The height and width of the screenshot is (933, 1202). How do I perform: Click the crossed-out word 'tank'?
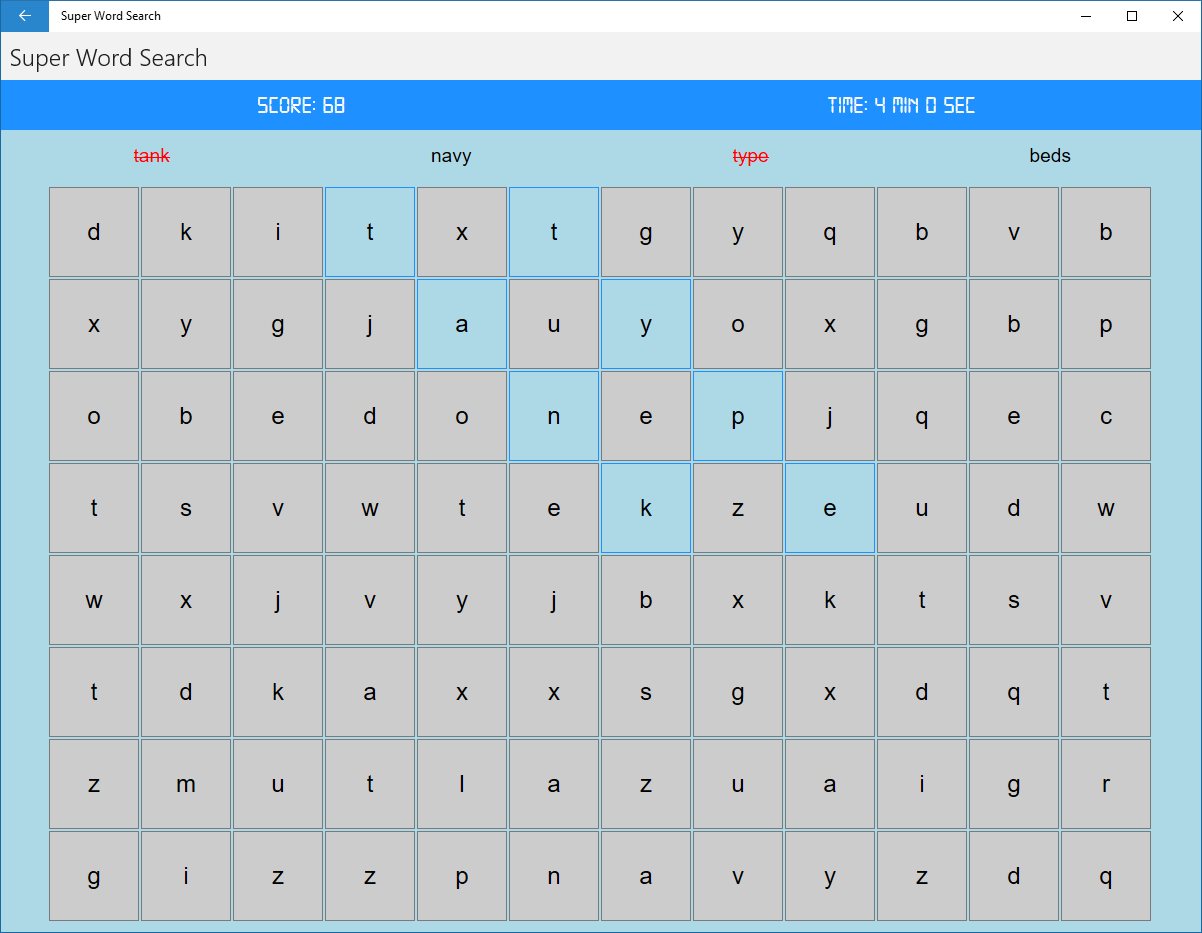pyautogui.click(x=151, y=156)
